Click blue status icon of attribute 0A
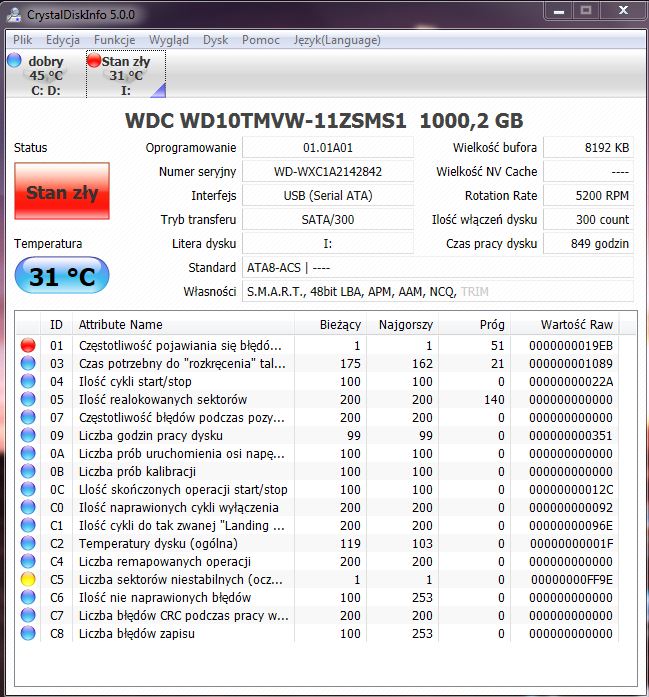 [x=28, y=453]
